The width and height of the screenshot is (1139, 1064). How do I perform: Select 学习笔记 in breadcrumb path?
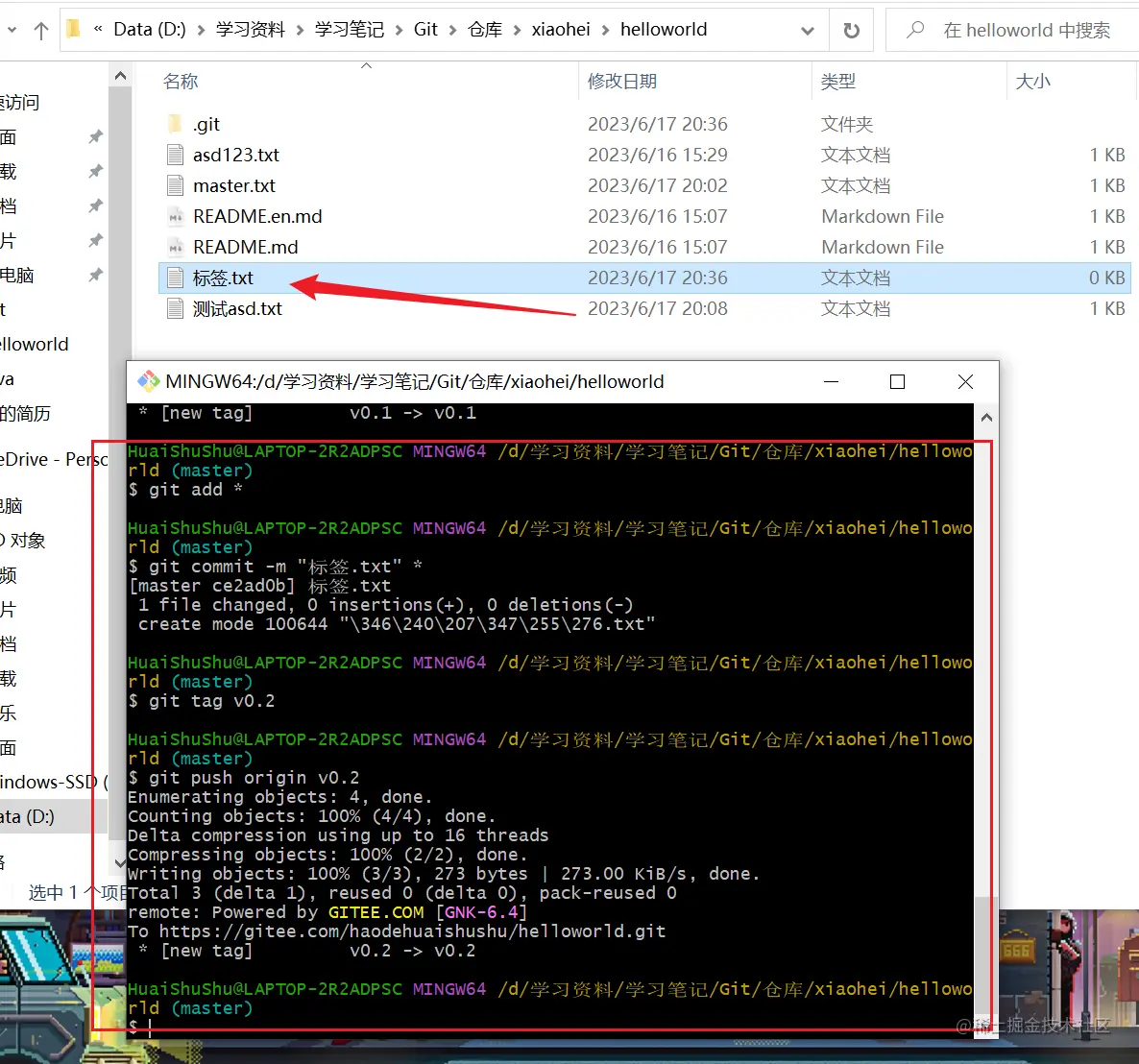(x=350, y=29)
